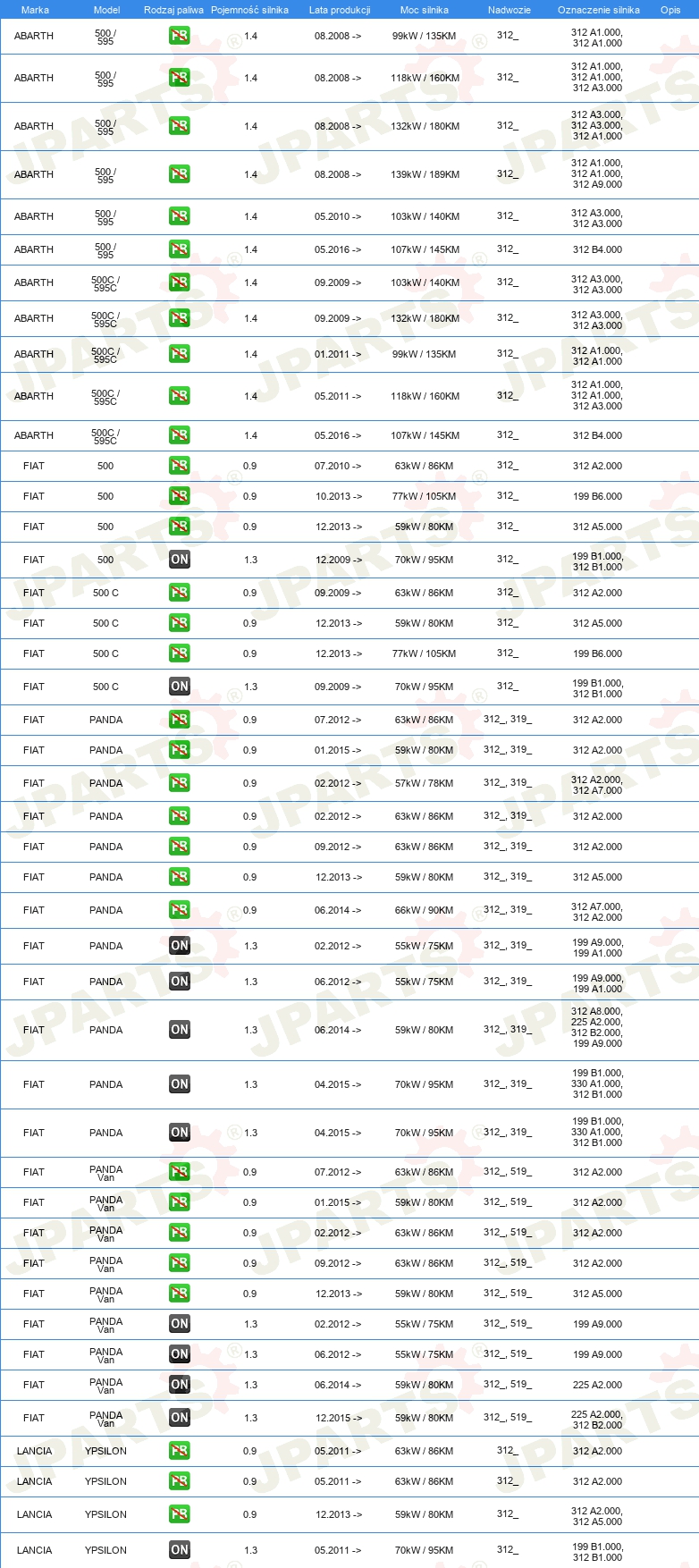This screenshot has width=699, height=1568.
Task: Click the 05.2010 -> production date cell
Action: (338, 216)
